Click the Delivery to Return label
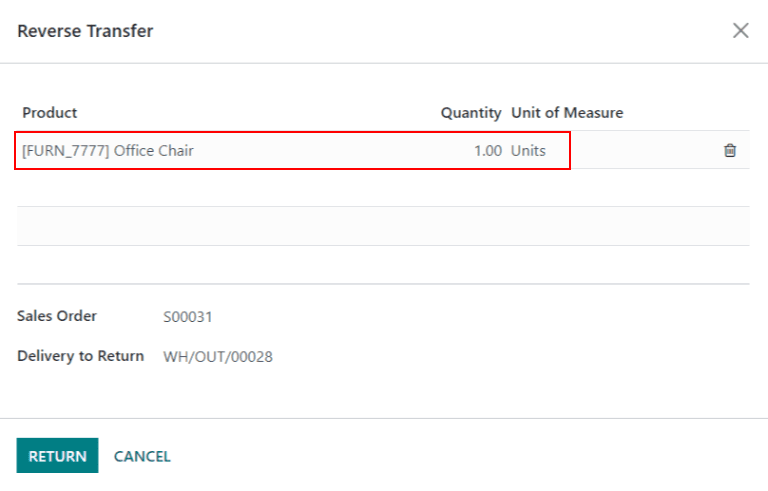The image size is (768, 491). 80,356
